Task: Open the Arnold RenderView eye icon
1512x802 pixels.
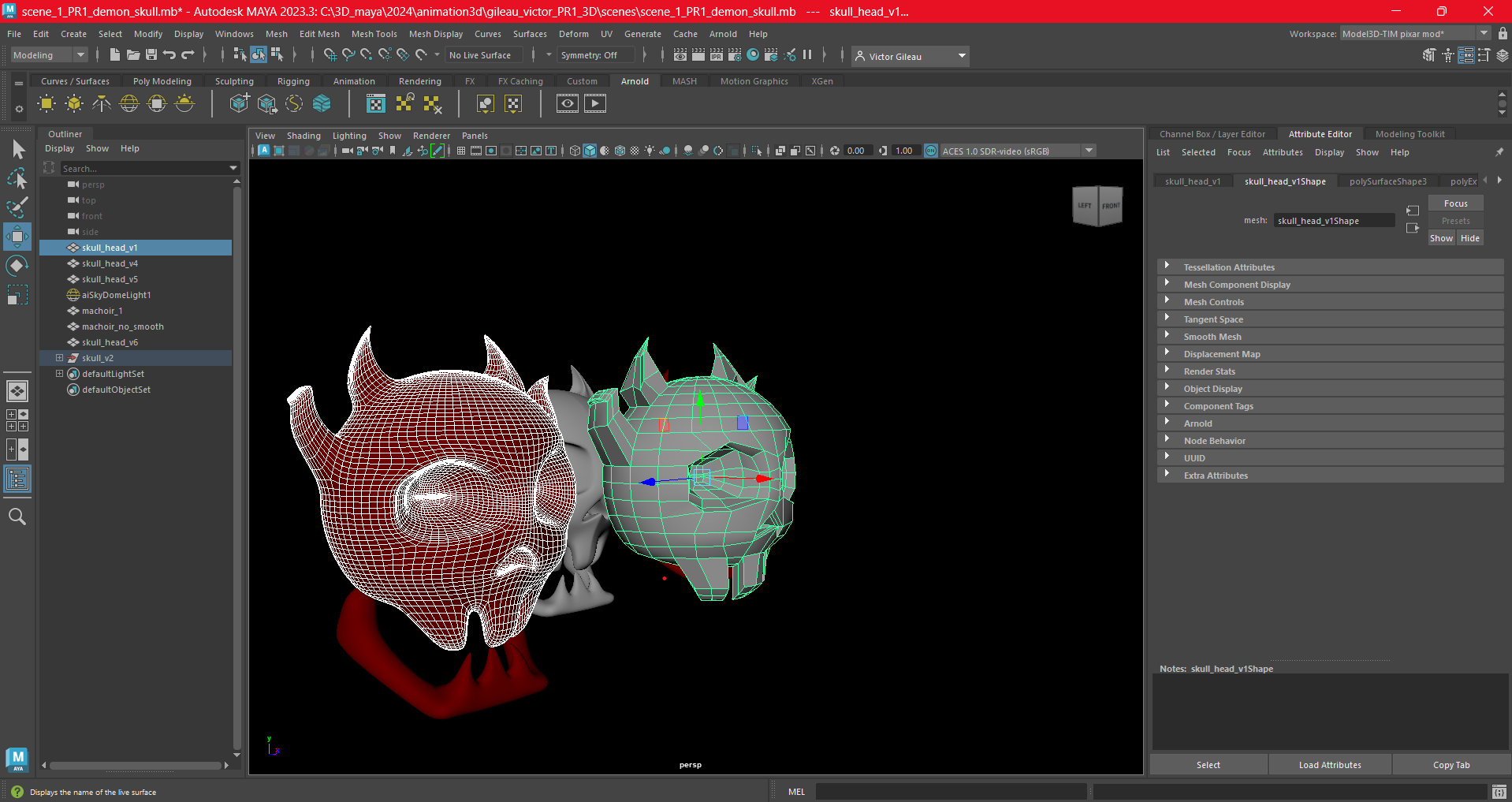Action: point(567,103)
